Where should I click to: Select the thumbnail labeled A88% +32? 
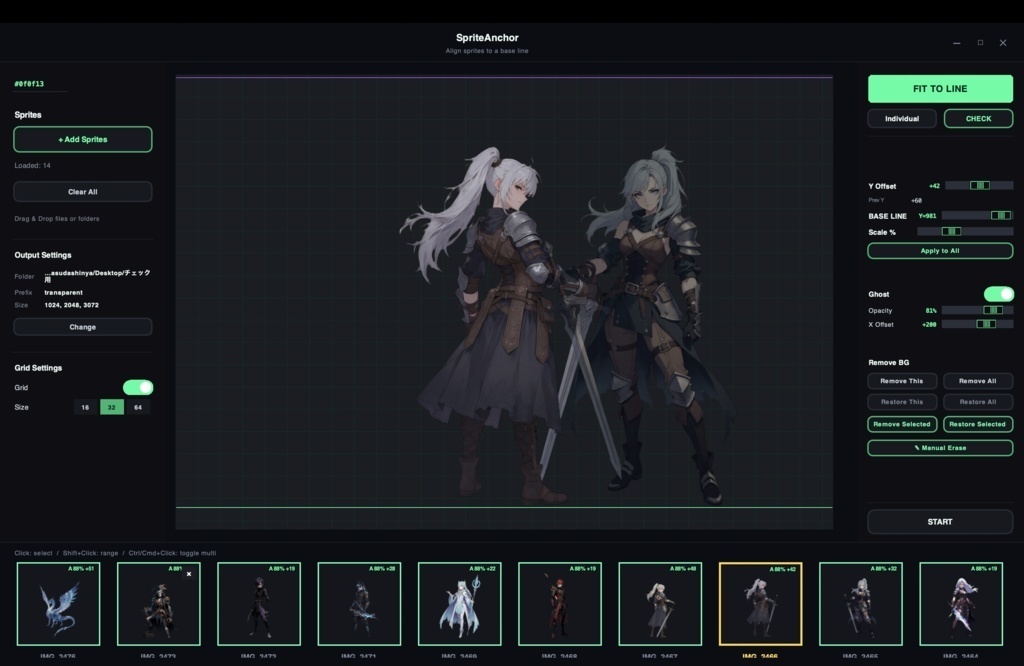861,604
